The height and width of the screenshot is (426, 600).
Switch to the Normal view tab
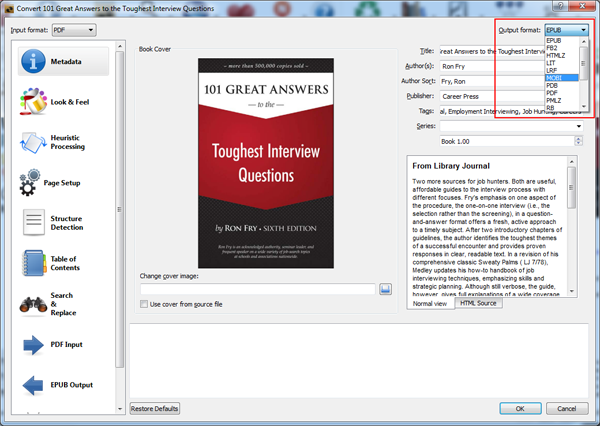click(x=430, y=304)
